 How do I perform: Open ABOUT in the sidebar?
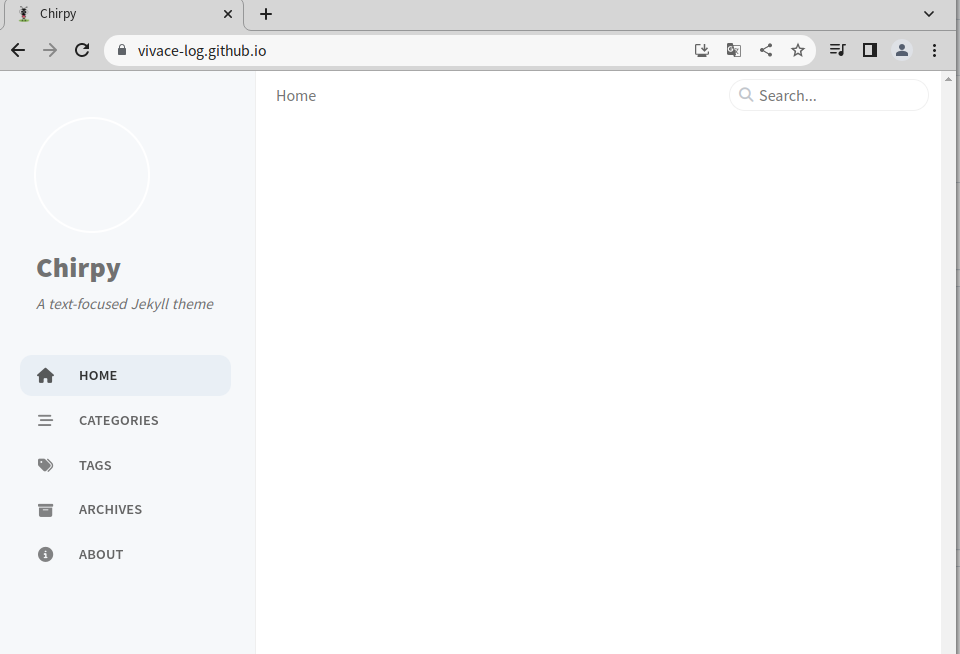click(125, 554)
